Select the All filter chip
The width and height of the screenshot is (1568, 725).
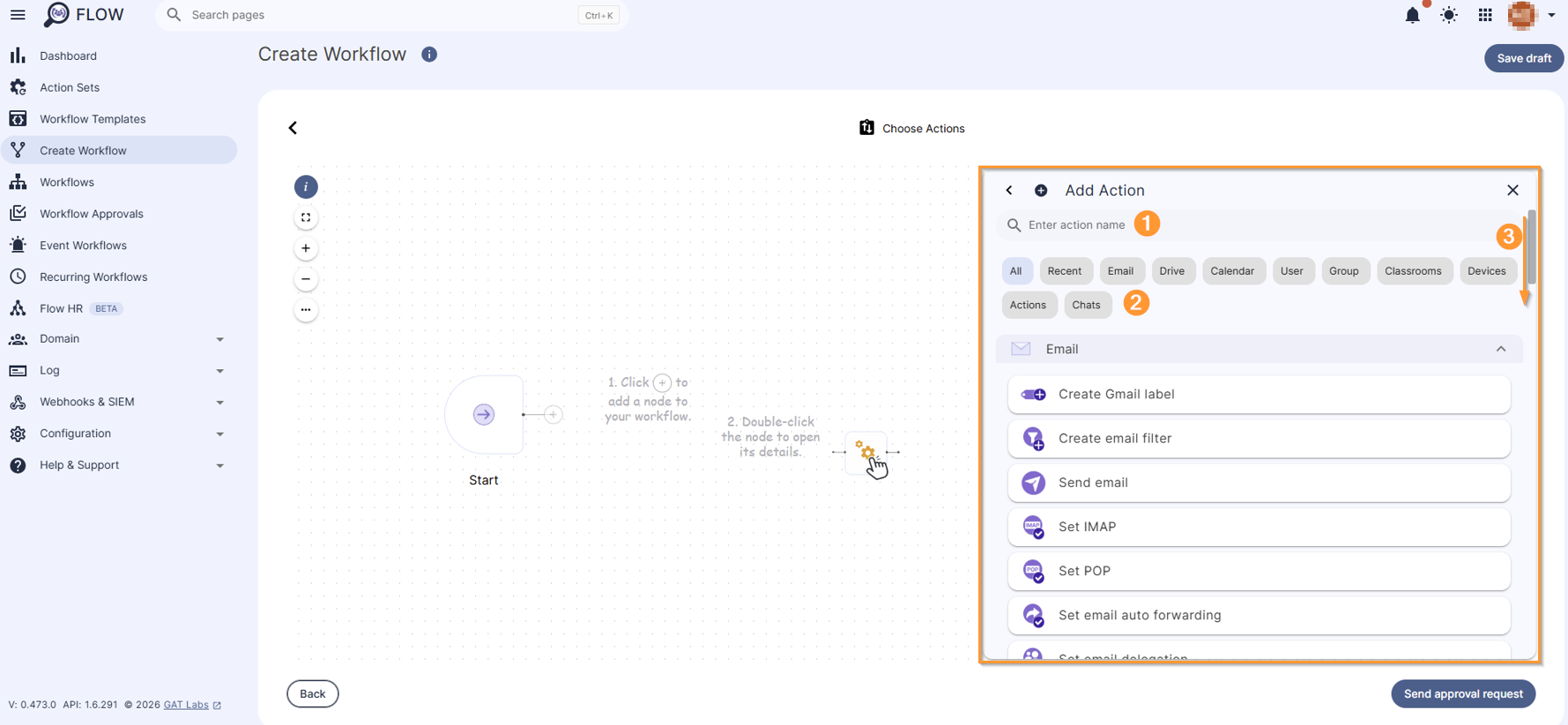(x=1016, y=271)
